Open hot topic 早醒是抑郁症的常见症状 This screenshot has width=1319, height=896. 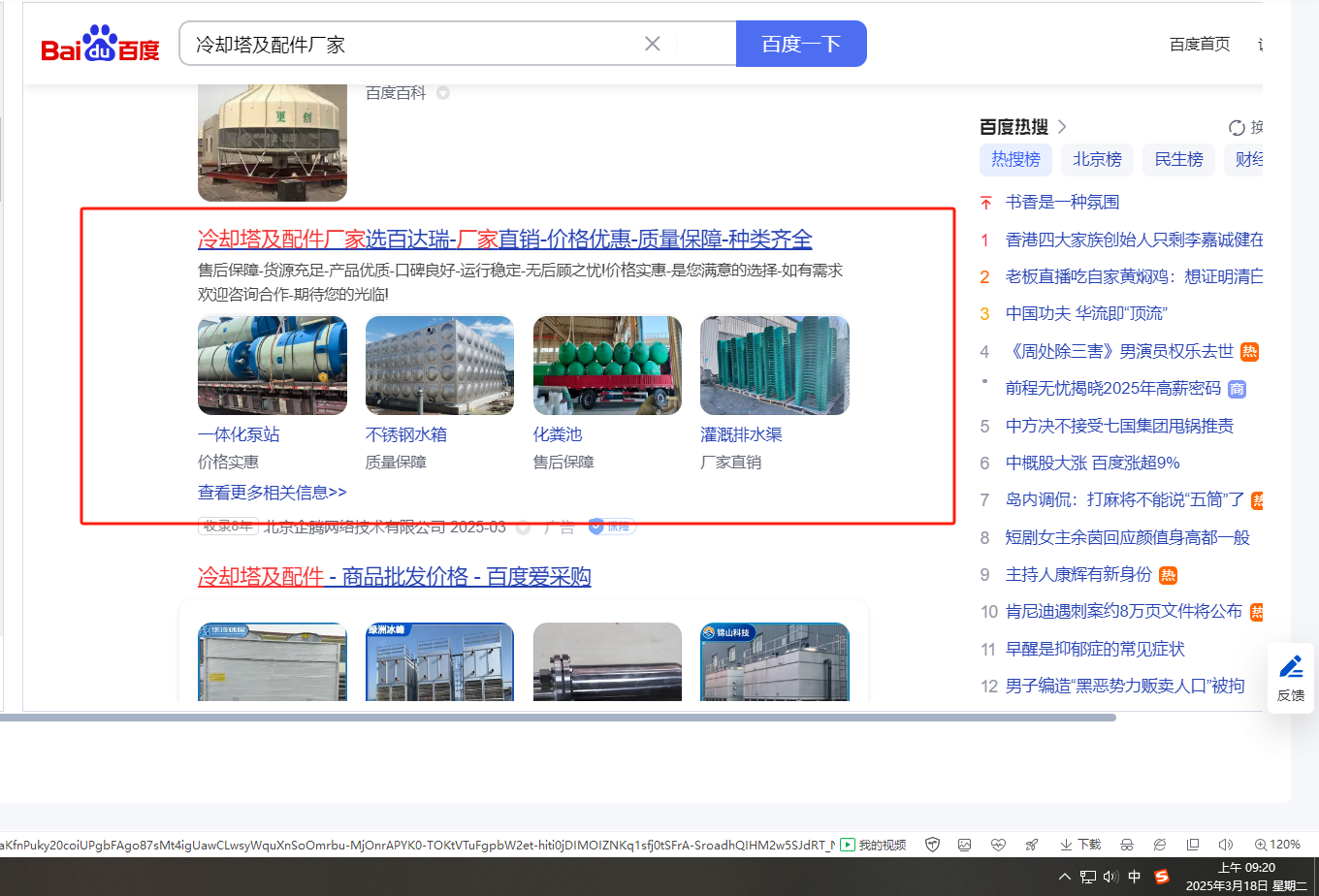(x=1095, y=649)
